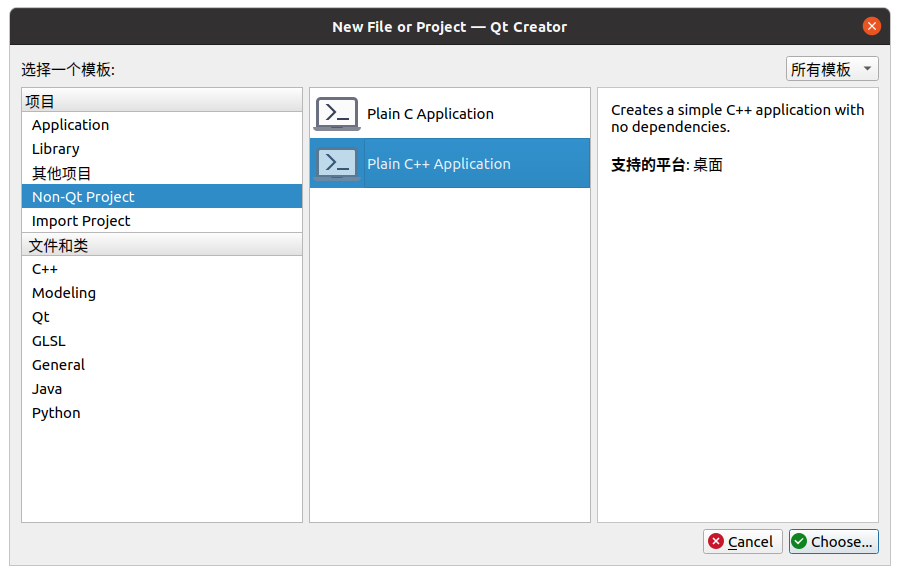Click the Plain C Application terminal icon

point(337,114)
